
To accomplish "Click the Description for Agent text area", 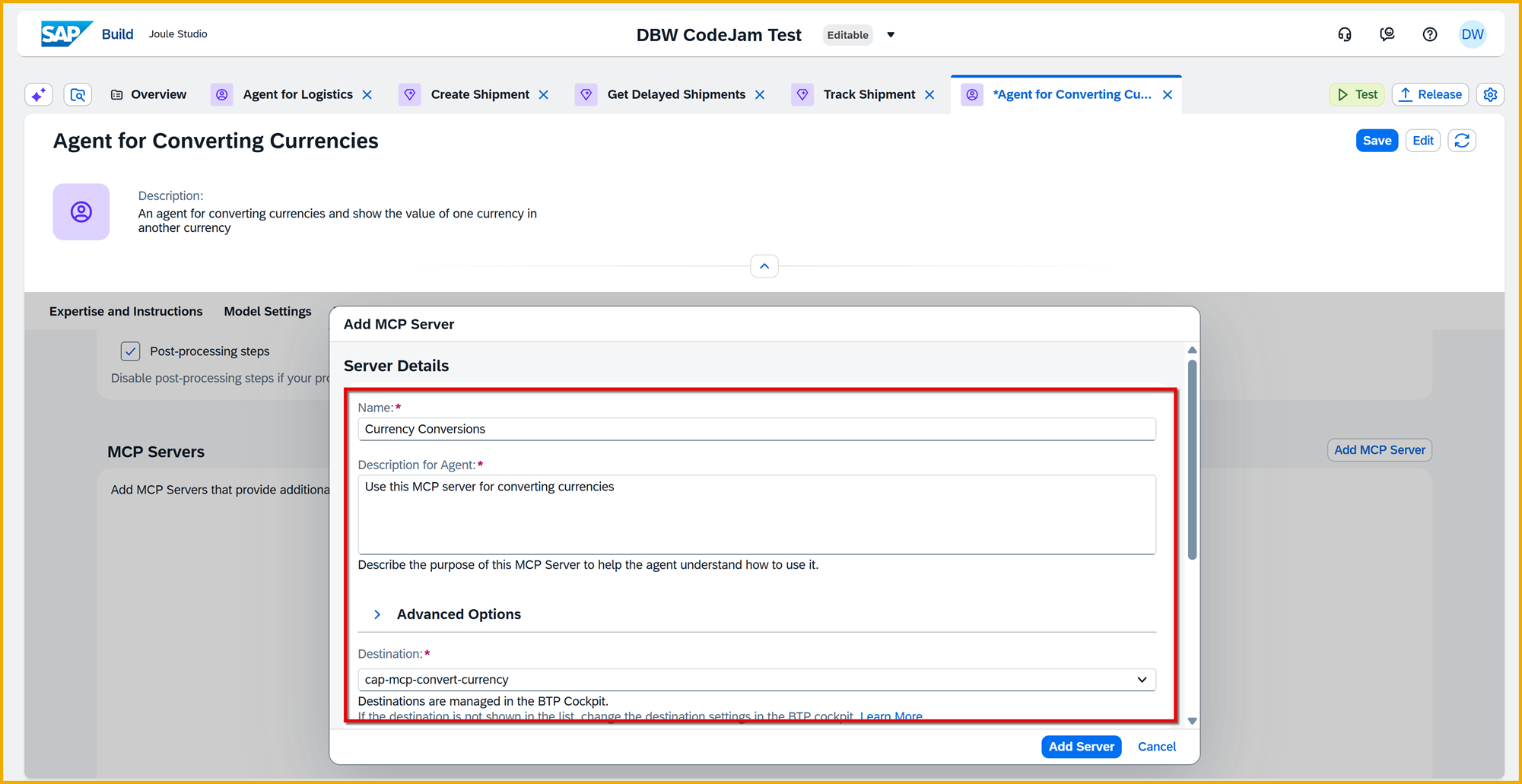I will 757,515.
